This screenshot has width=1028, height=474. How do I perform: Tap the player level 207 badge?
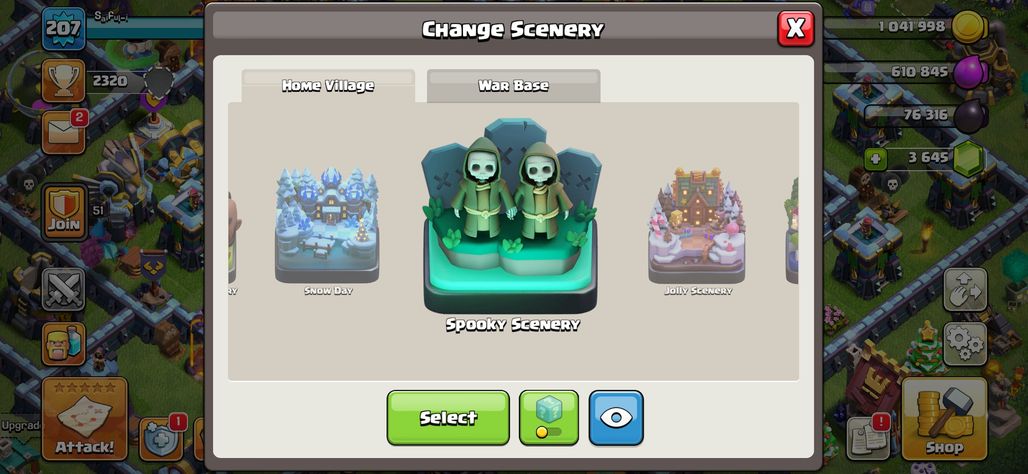click(63, 28)
